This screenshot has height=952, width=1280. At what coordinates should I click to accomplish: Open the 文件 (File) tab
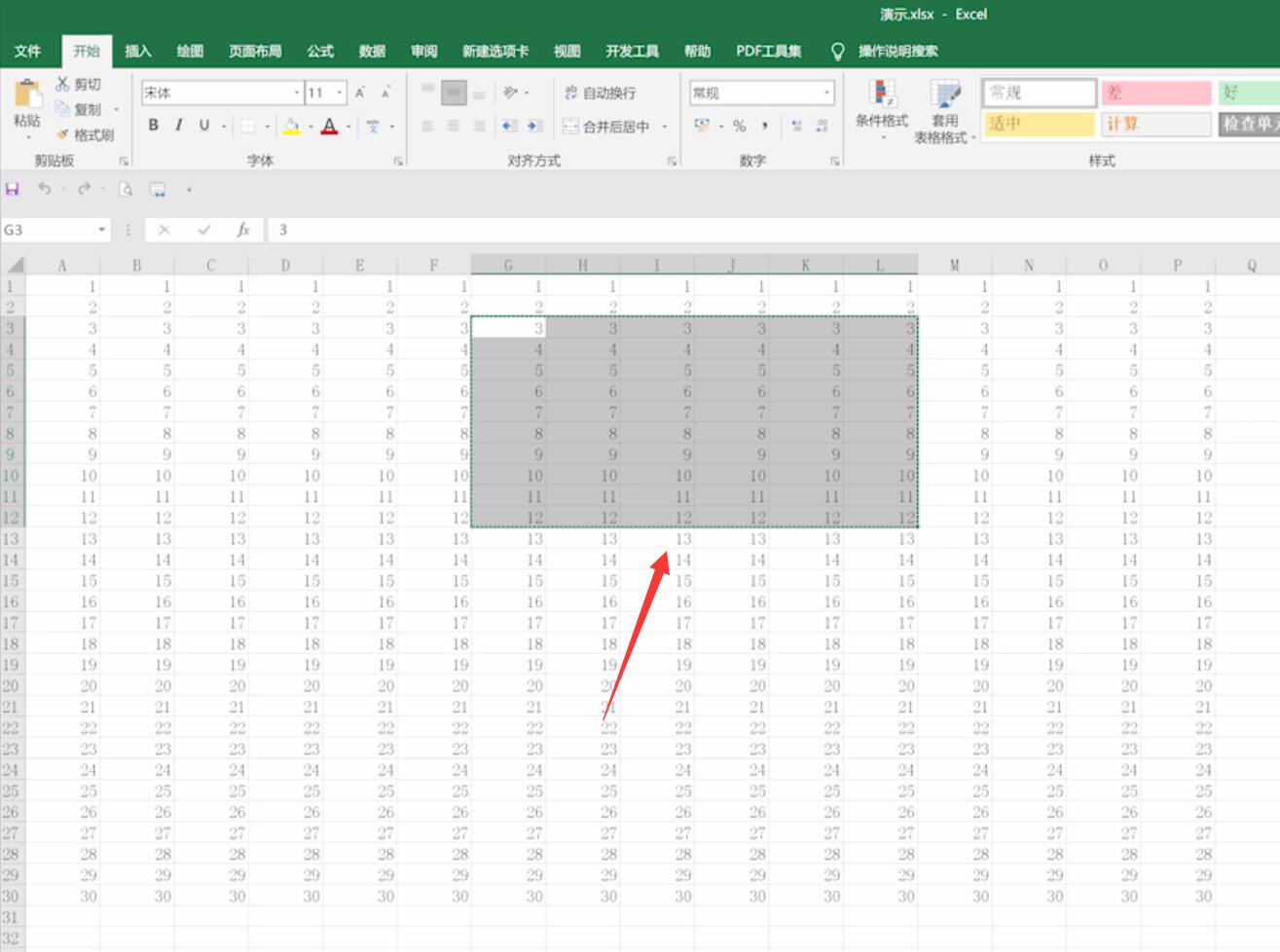point(28,51)
